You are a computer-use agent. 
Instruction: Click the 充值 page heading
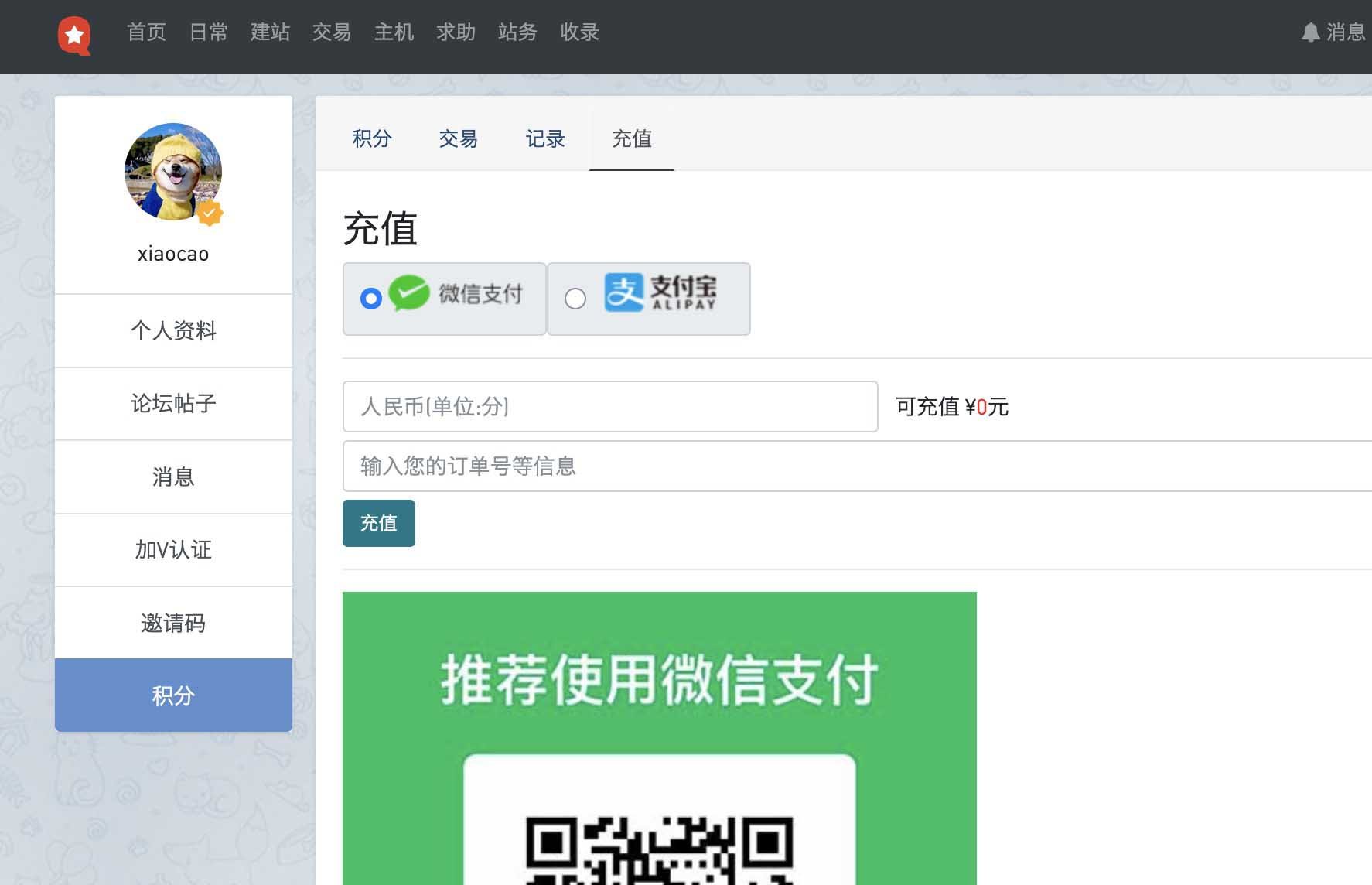[380, 229]
